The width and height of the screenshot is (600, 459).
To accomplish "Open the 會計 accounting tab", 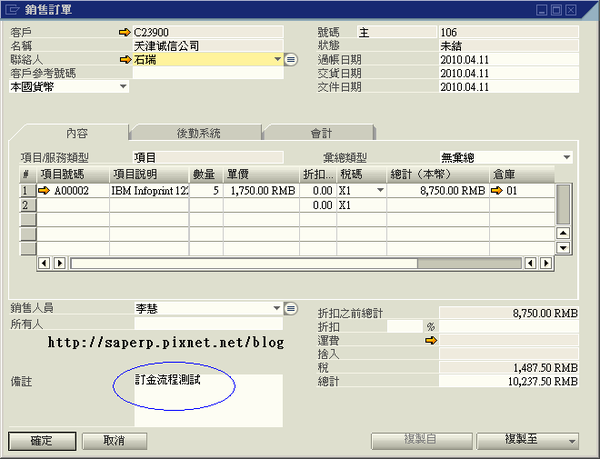I will point(321,133).
